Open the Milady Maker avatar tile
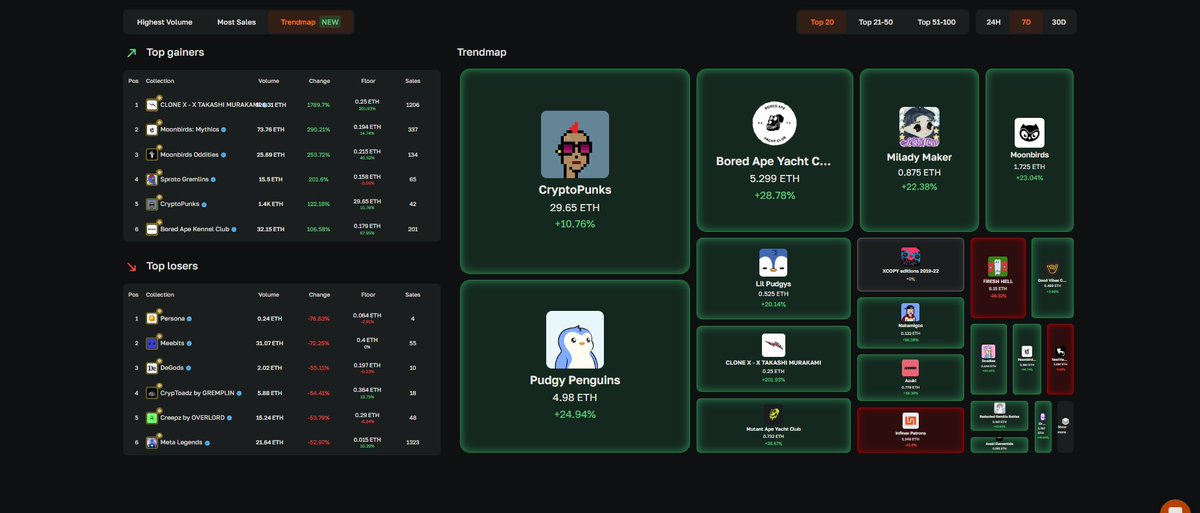The width and height of the screenshot is (1200, 513). tap(919, 127)
